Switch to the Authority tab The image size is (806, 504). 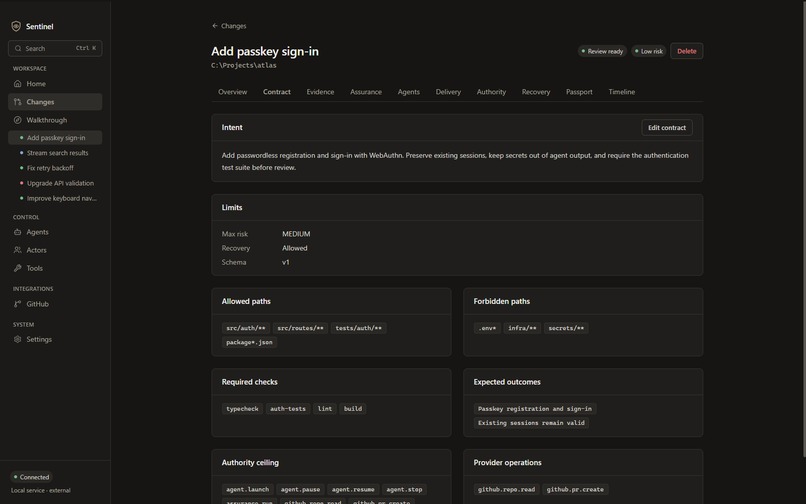491,92
